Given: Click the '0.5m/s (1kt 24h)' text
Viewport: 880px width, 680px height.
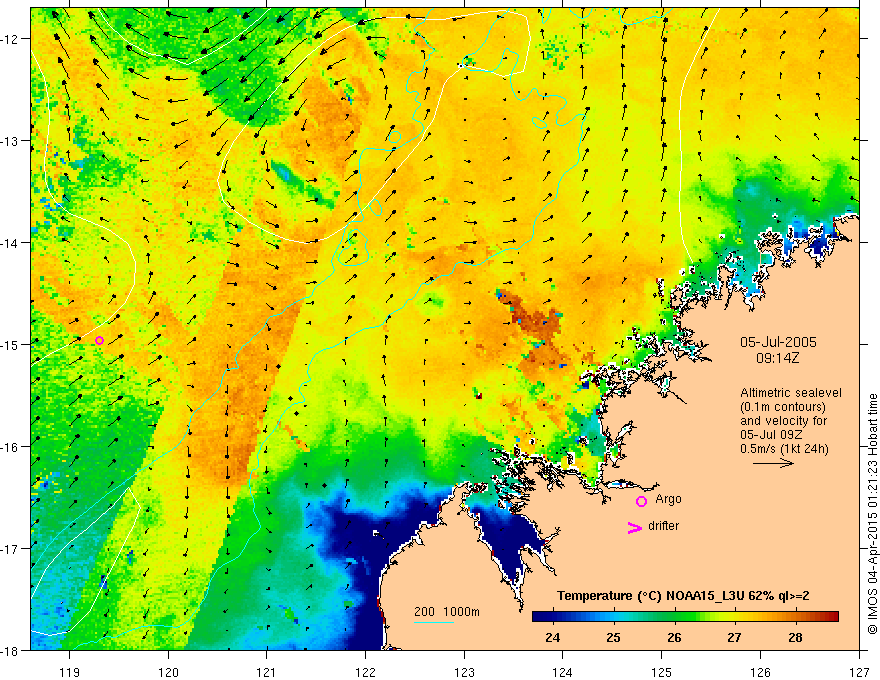Looking at the screenshot, I should point(784,449).
